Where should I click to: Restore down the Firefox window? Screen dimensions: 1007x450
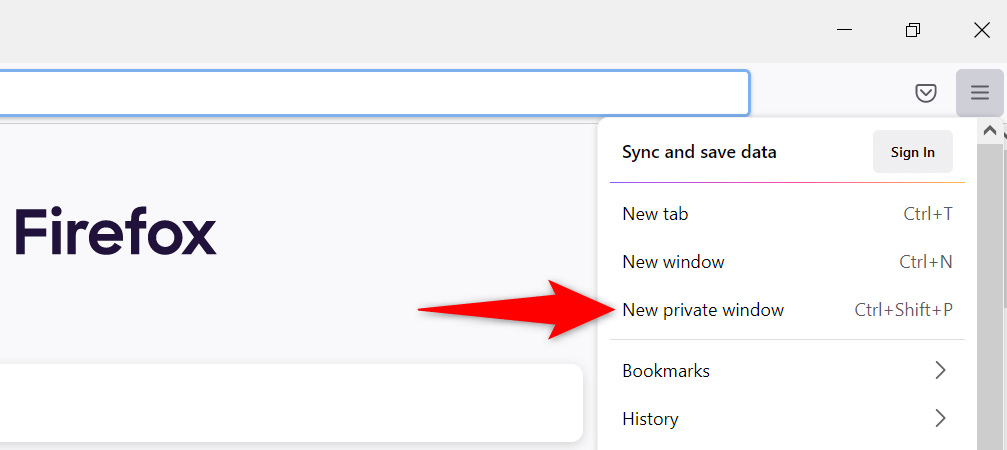912,30
